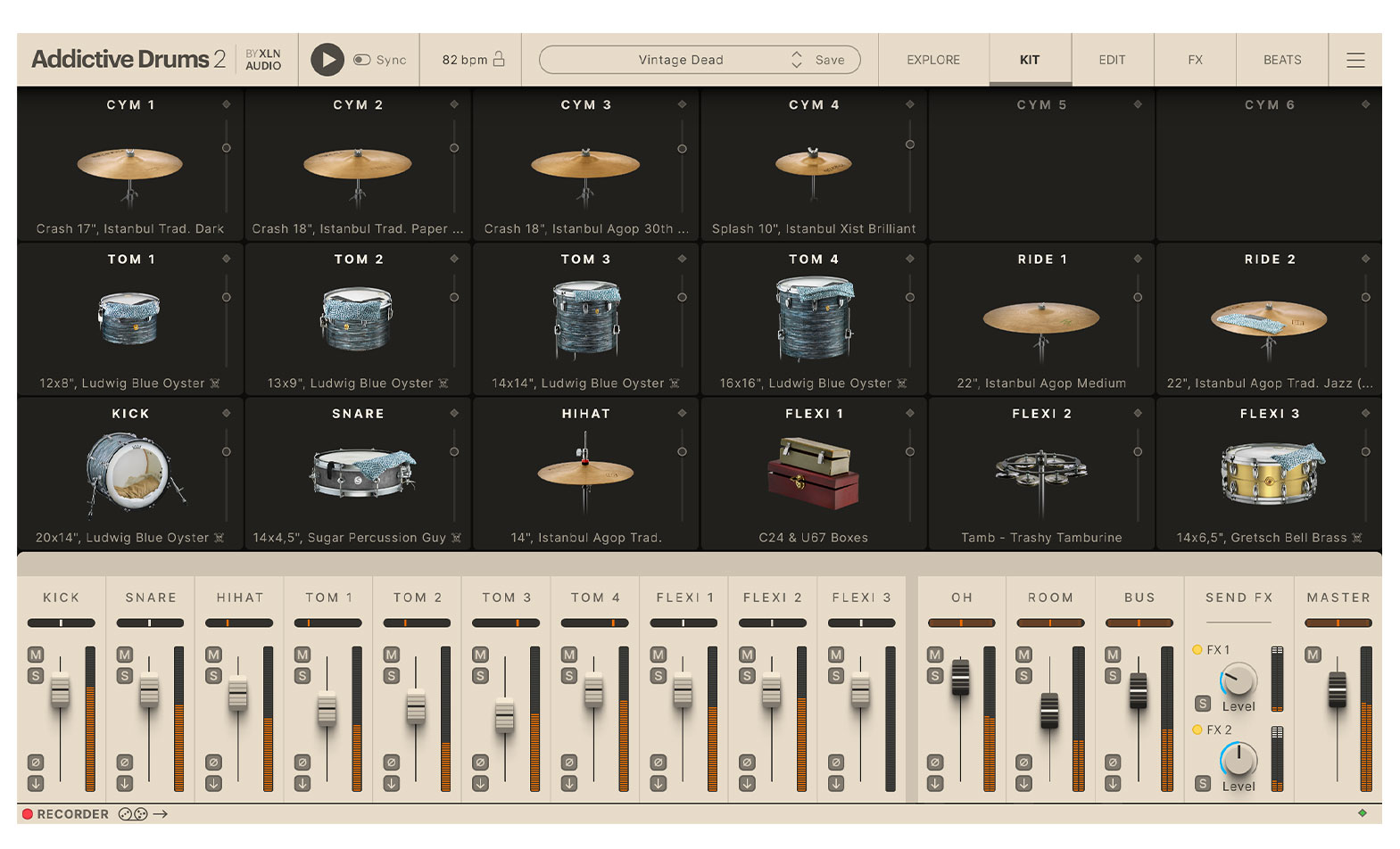Click the Master volume fader
1400x849 pixels.
pos(1337,690)
